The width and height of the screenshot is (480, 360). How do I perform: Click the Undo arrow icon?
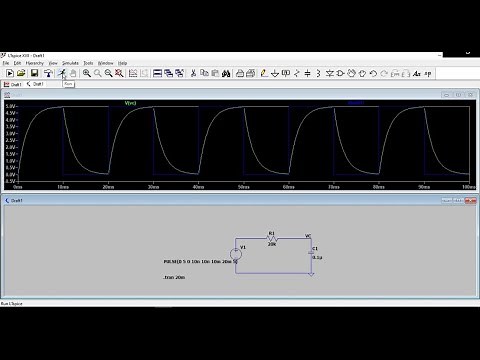coord(373,73)
